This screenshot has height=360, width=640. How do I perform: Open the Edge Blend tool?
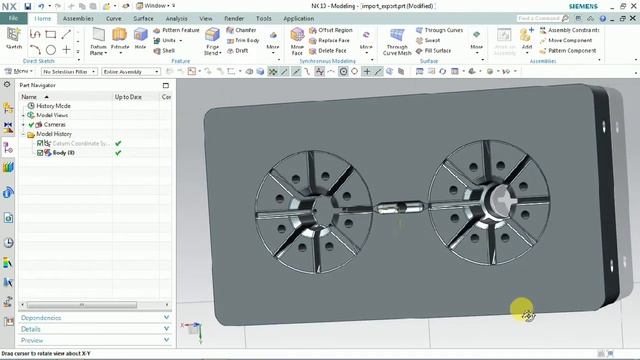(x=212, y=41)
